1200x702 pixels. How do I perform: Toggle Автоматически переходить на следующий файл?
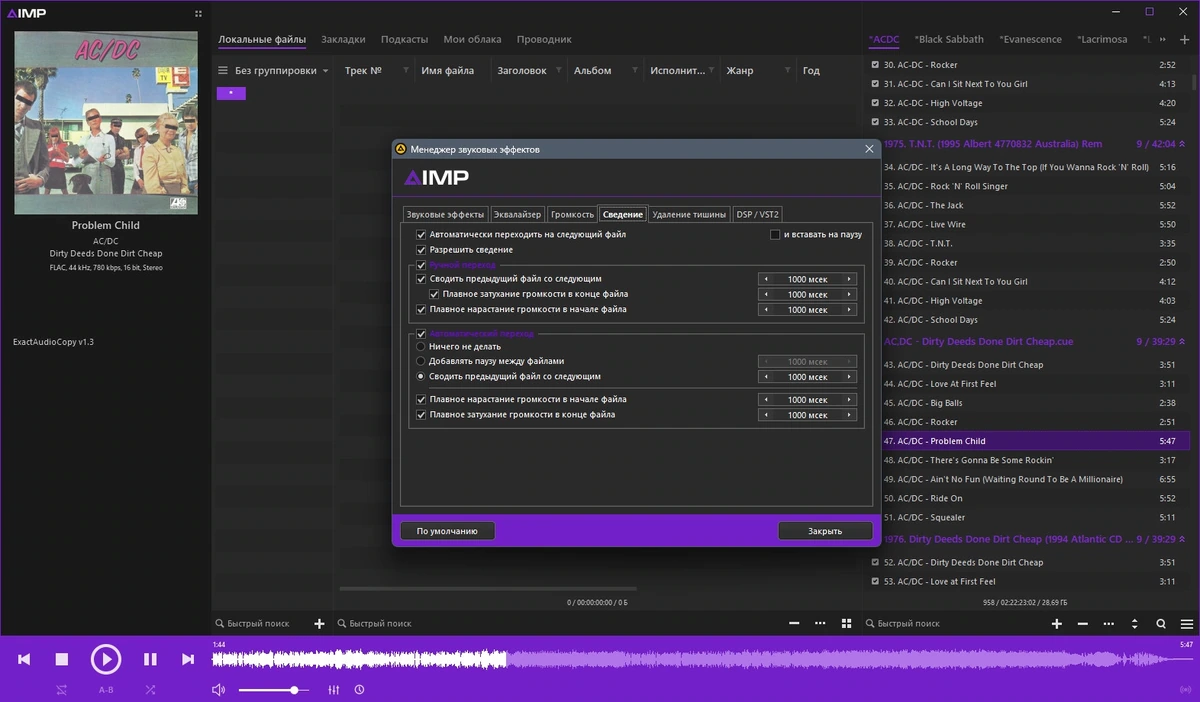421,234
